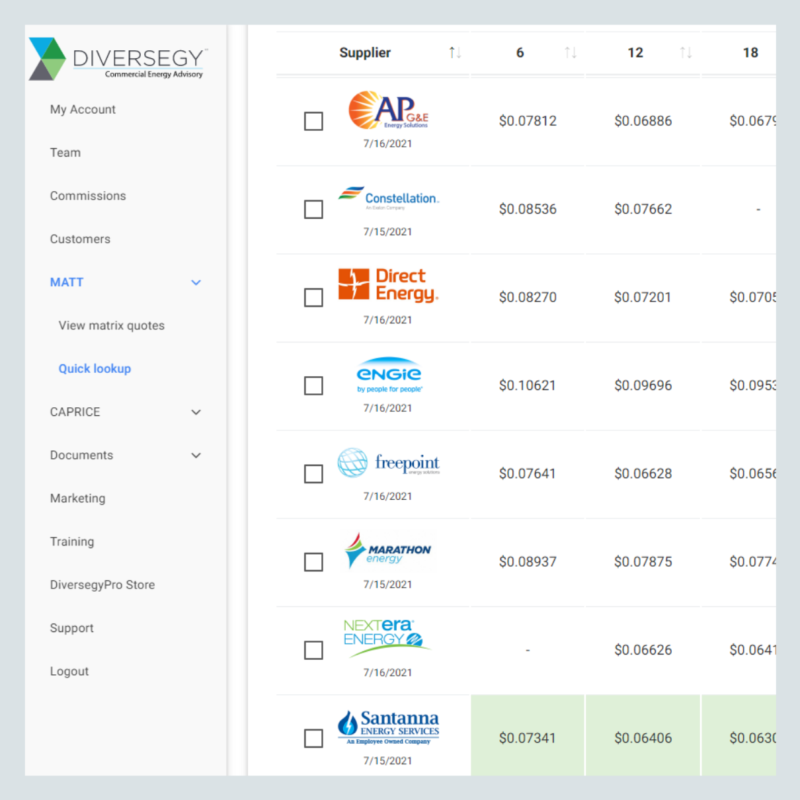Expand the Documents menu
The image size is (800, 800).
(x=196, y=455)
